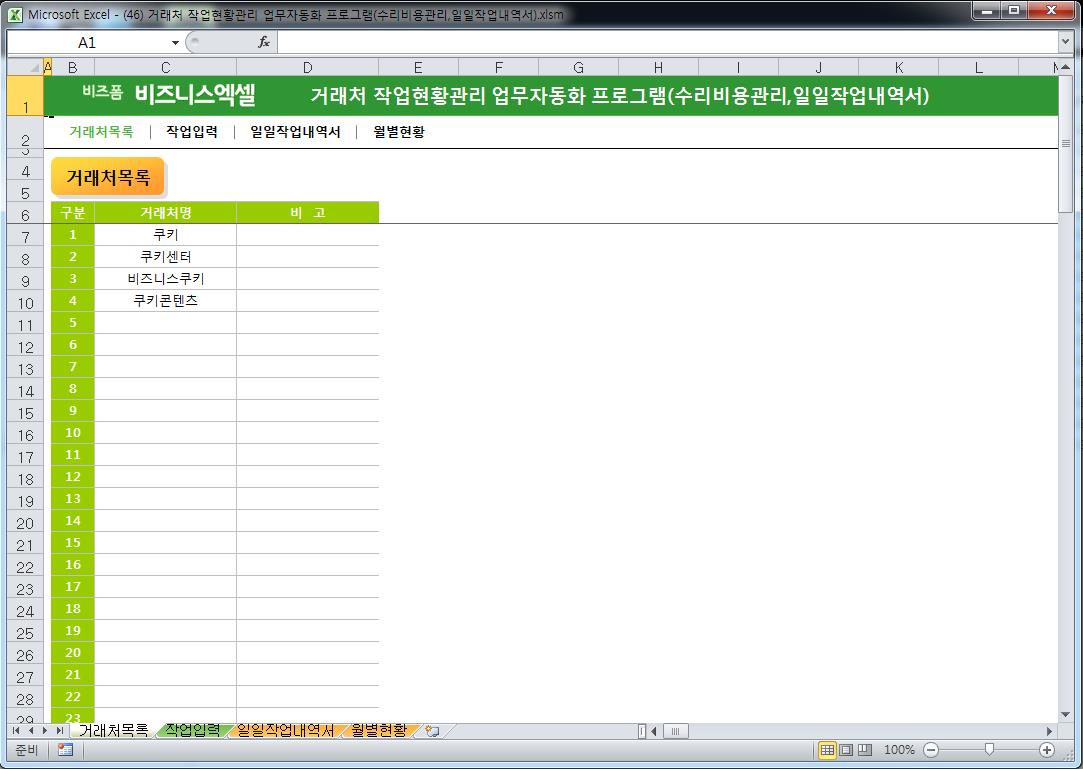
Task: Go to the previous sheet tab arrow
Action: click(x=30, y=730)
